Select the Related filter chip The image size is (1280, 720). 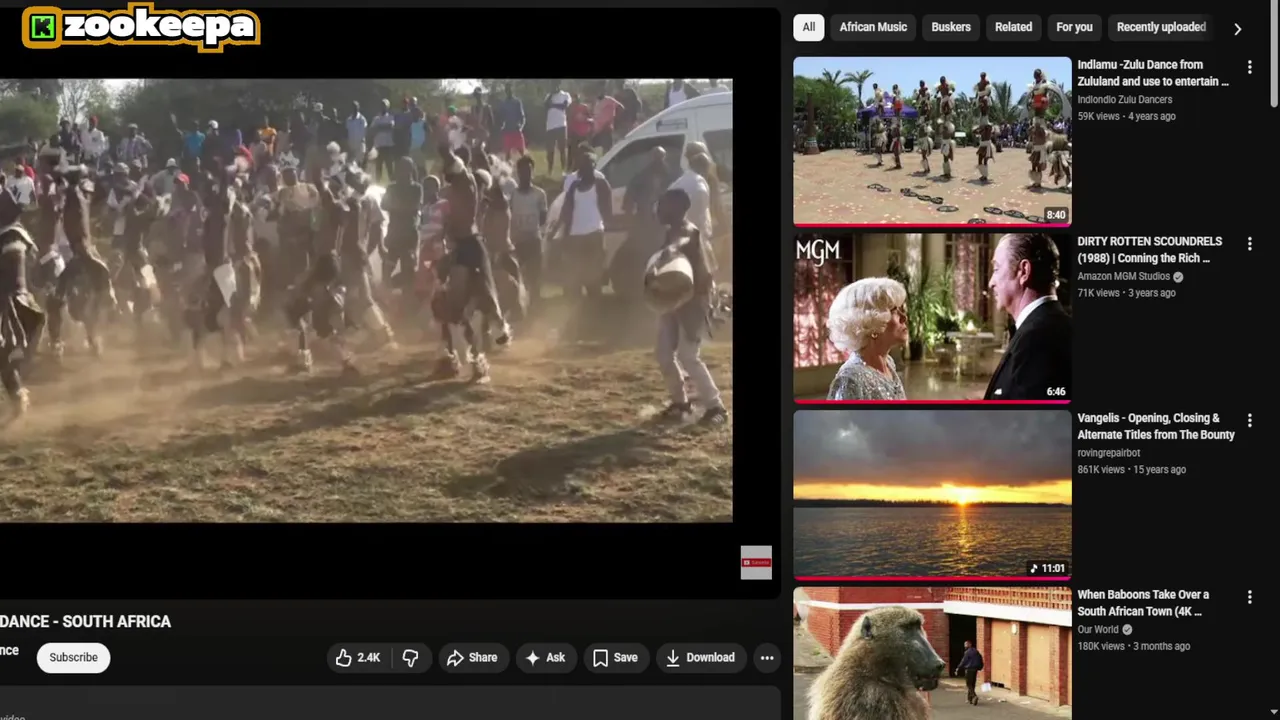coord(1013,27)
